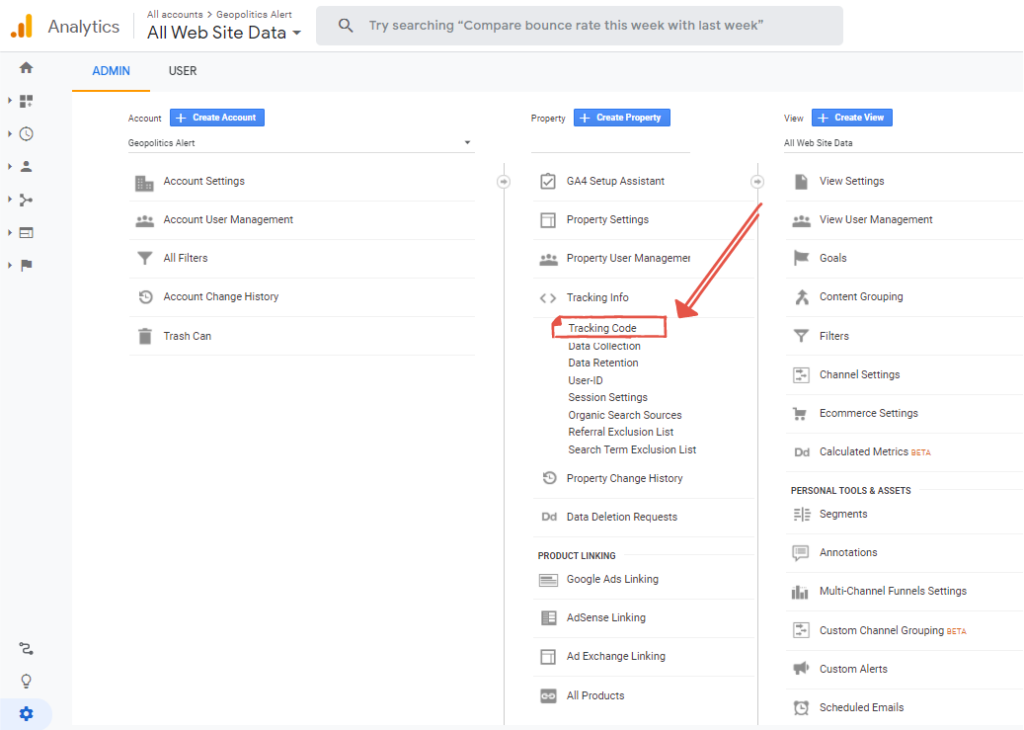Click the Trash Can icon
Screen dimensions: 1024x730
(x=145, y=337)
